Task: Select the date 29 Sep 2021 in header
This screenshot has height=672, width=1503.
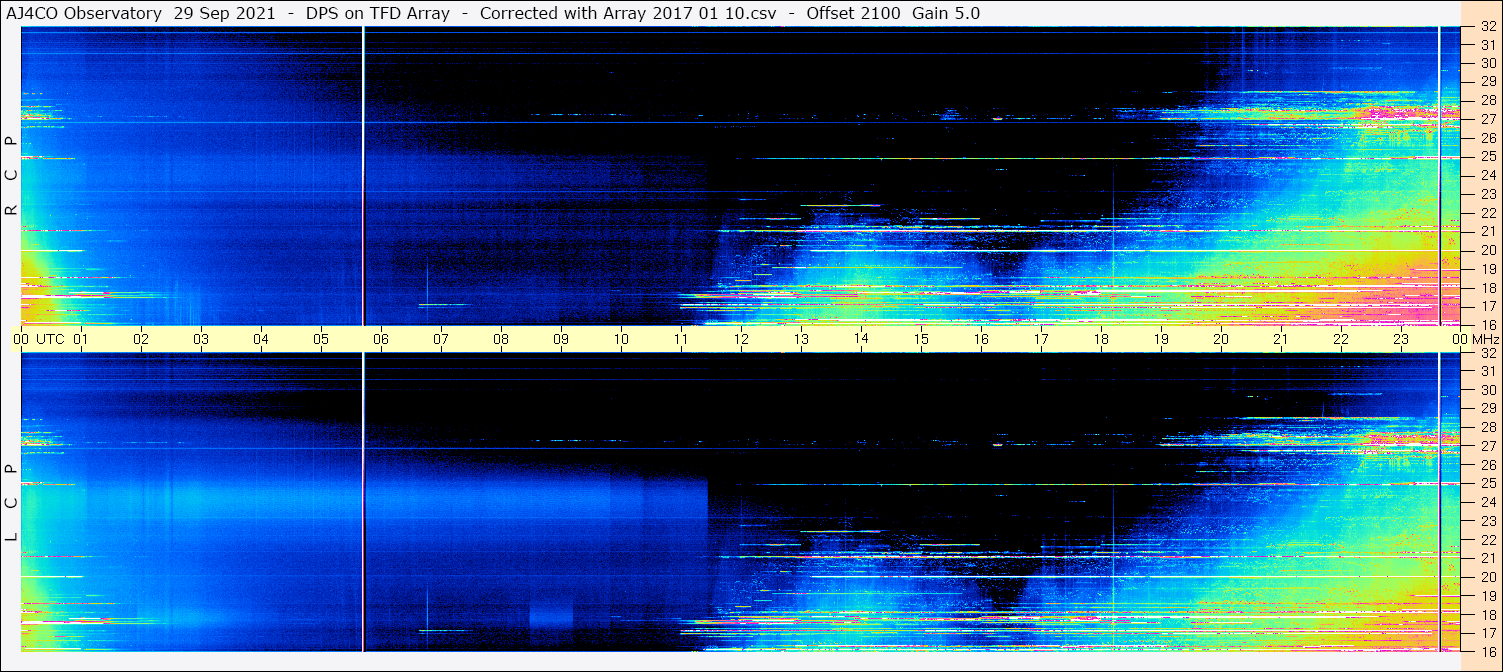Action: 225,13
